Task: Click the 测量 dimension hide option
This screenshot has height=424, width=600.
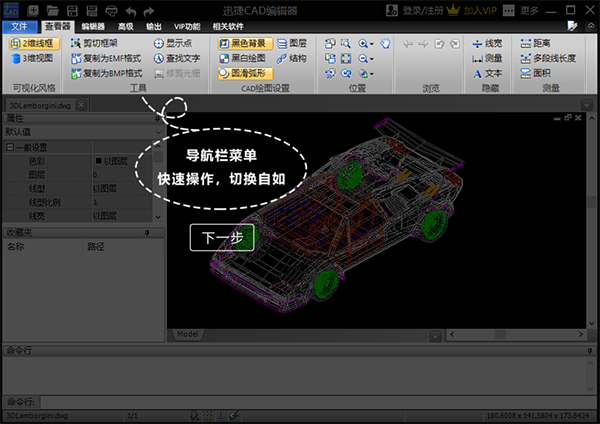Action: 487,58
